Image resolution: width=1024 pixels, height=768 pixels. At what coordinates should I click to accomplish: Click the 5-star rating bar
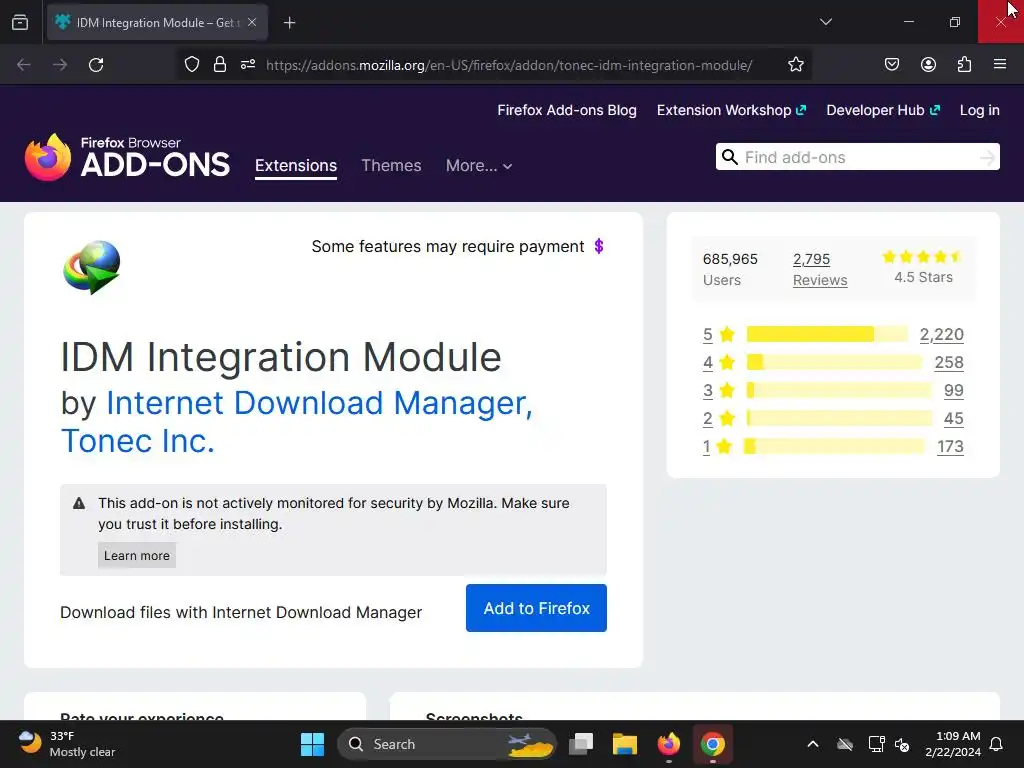[x=827, y=334]
